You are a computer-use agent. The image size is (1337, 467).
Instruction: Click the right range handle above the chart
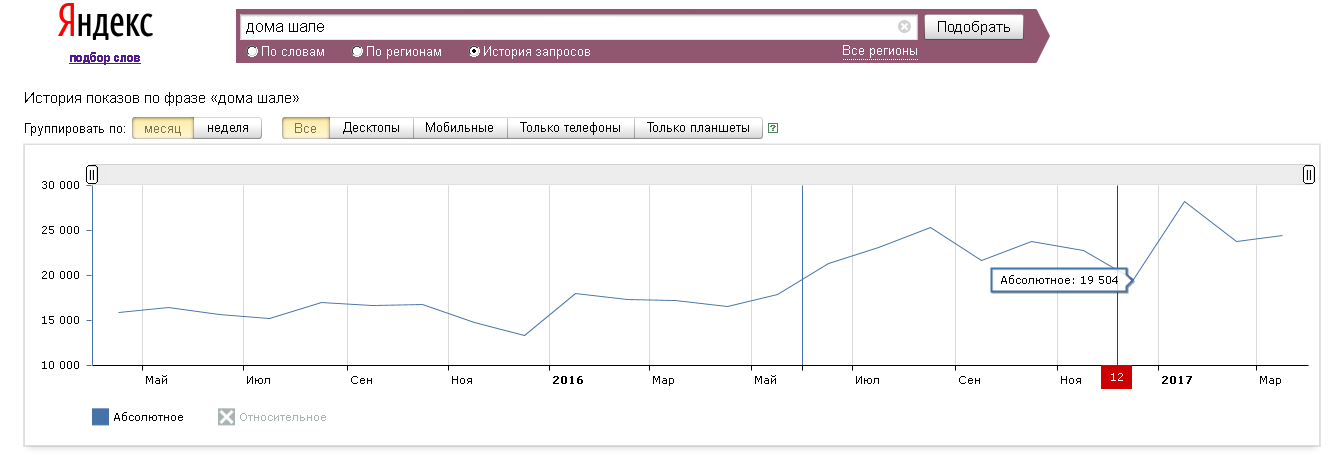point(1308,175)
